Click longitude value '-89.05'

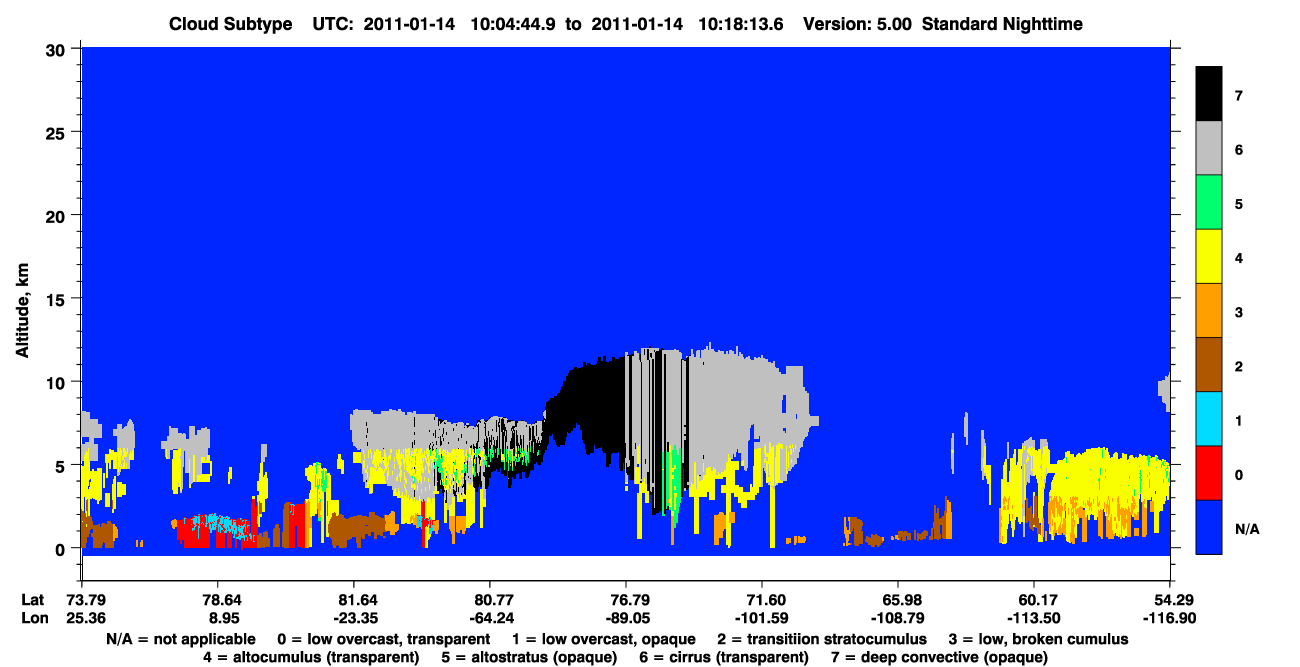626,618
